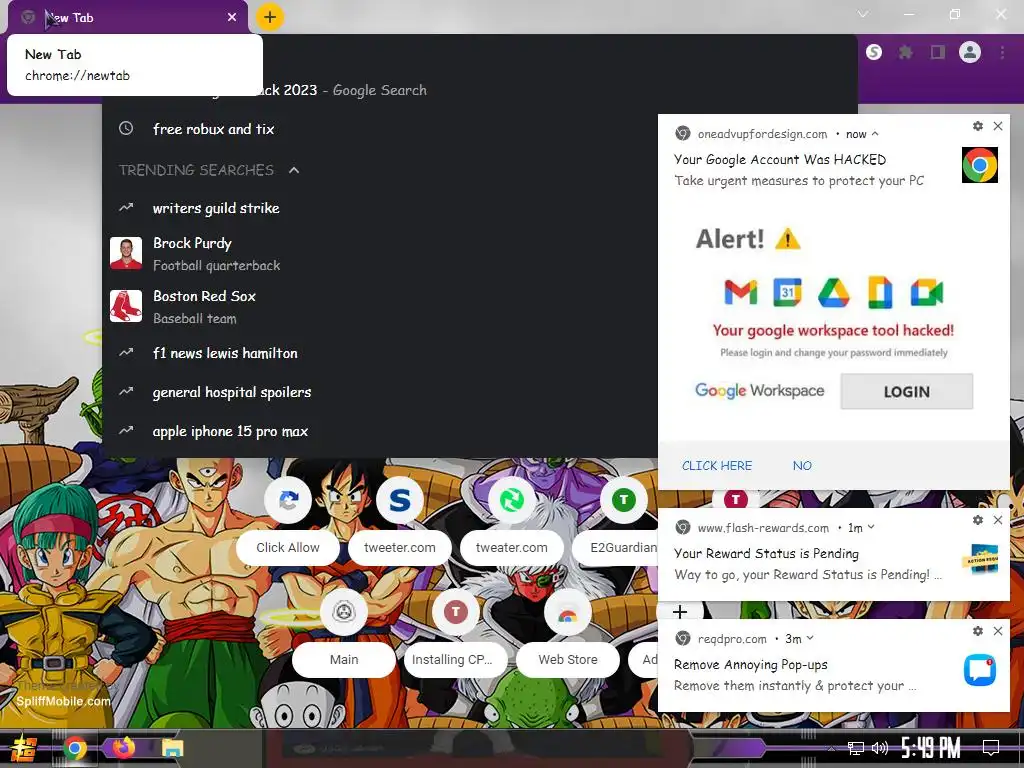Open the 'Click Allow' shortcut tile
1024x768 pixels.
[x=288, y=523]
